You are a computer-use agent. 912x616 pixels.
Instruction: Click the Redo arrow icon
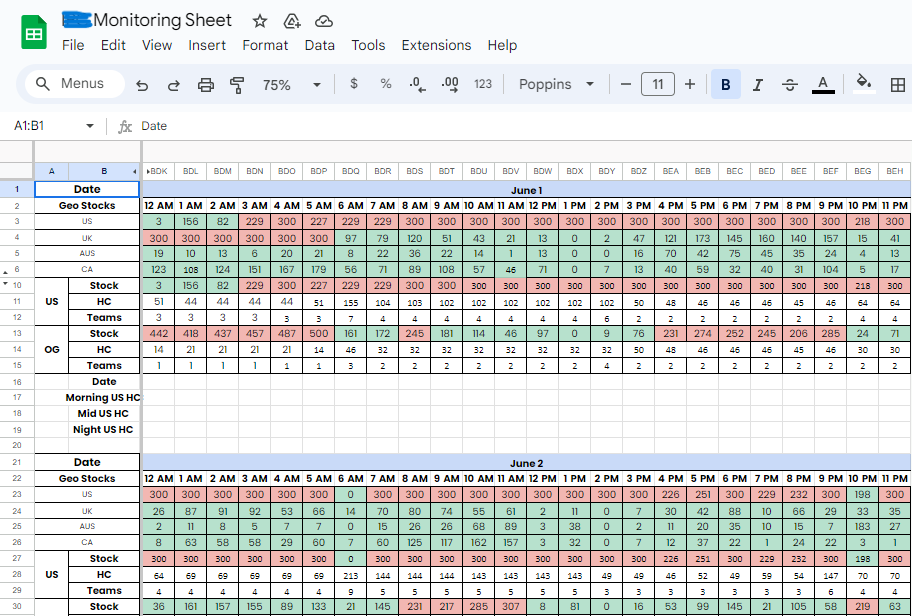pos(173,85)
